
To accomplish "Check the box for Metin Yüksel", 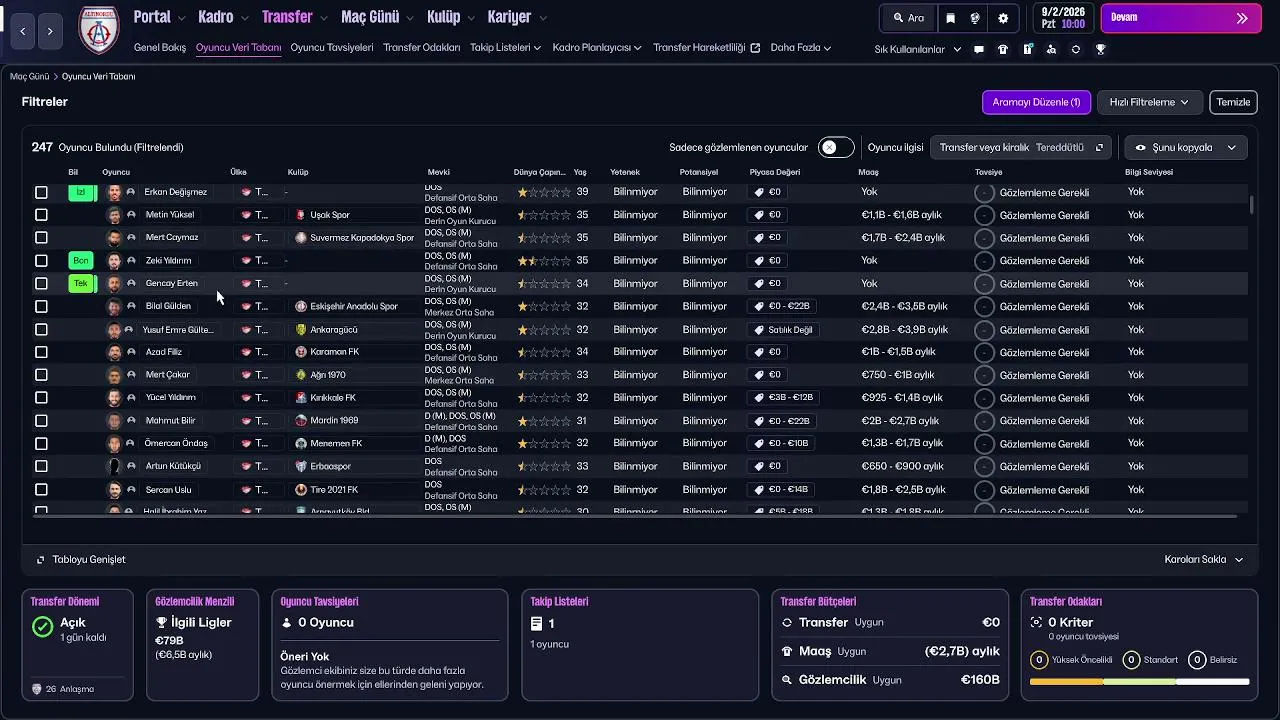I will pos(41,215).
